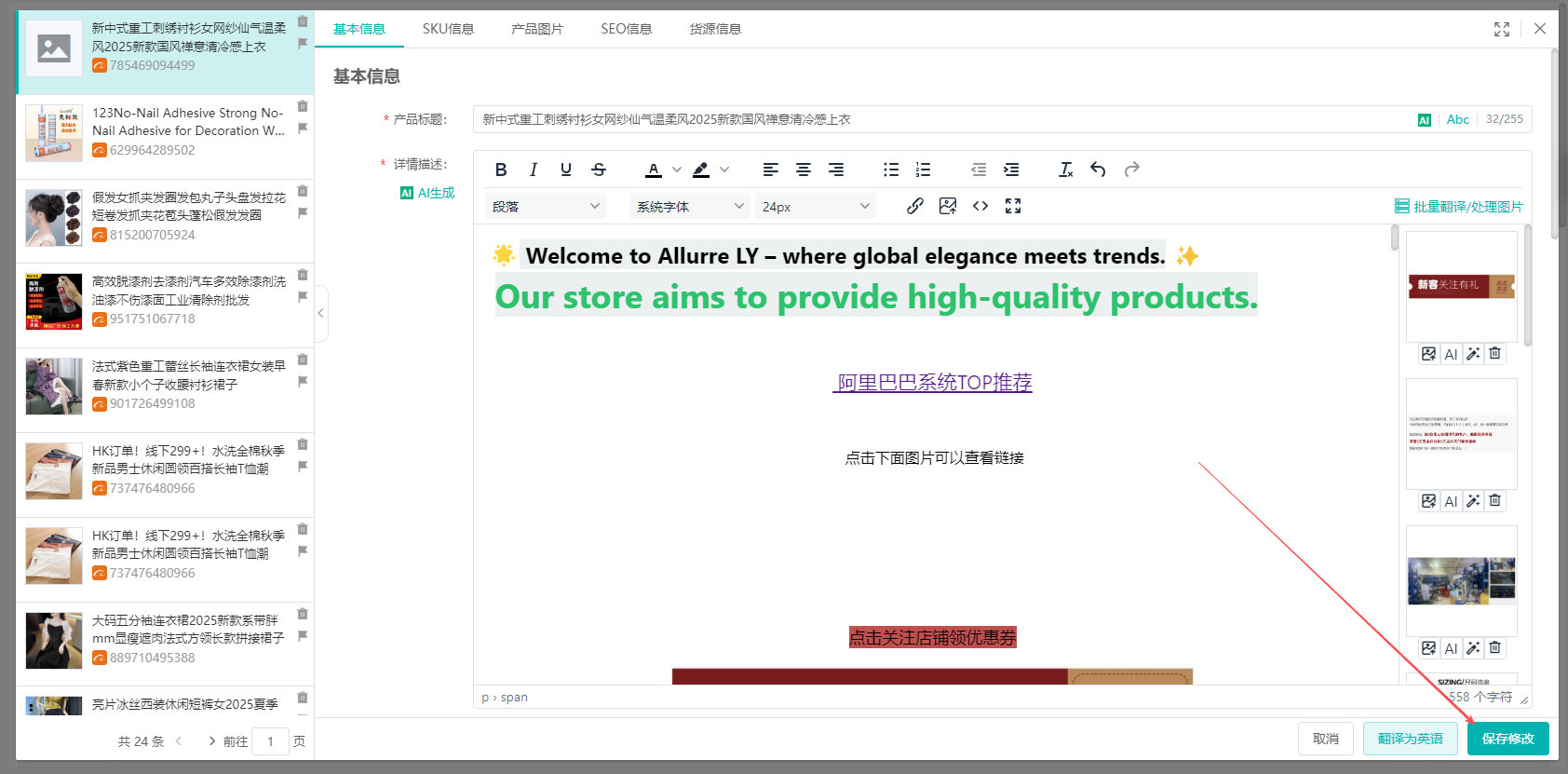Collapse the product list side panel
This screenshot has width=1568, height=774.
(320, 314)
